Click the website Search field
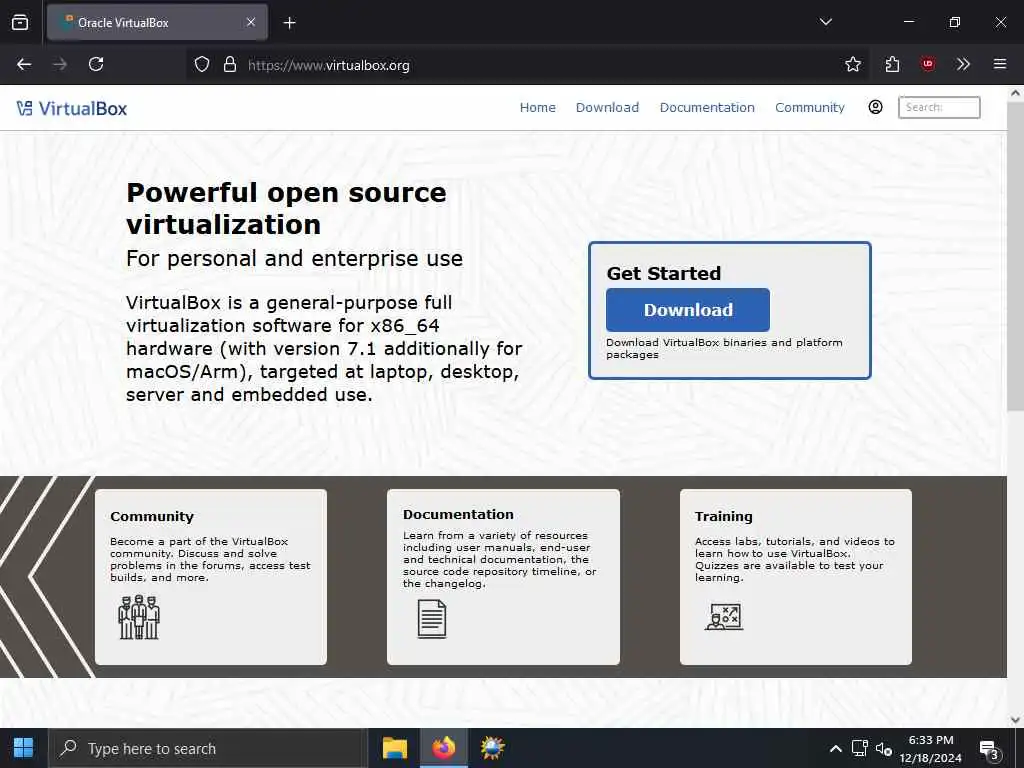Image resolution: width=1024 pixels, height=768 pixels. click(939, 107)
